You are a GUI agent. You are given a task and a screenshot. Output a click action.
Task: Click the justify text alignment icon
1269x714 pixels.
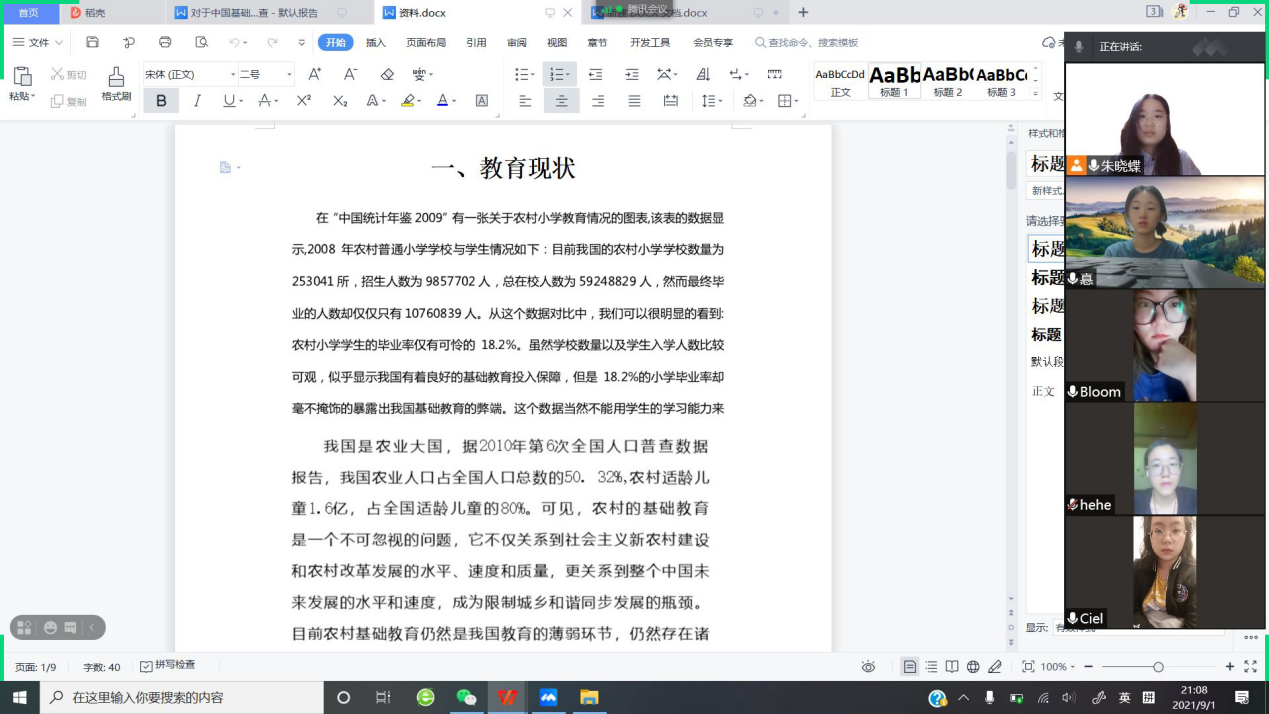[634, 101]
